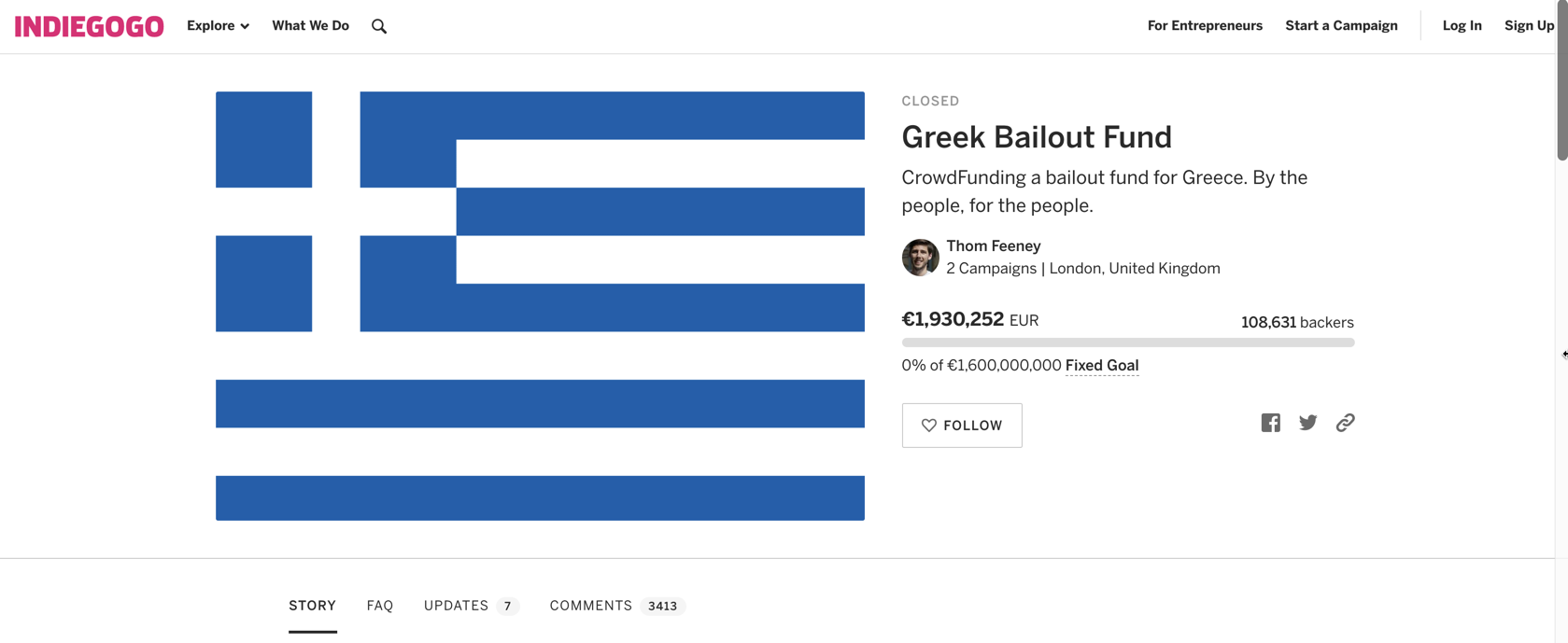
Task: Click Thom Feeney's avatar photo
Action: coord(920,258)
